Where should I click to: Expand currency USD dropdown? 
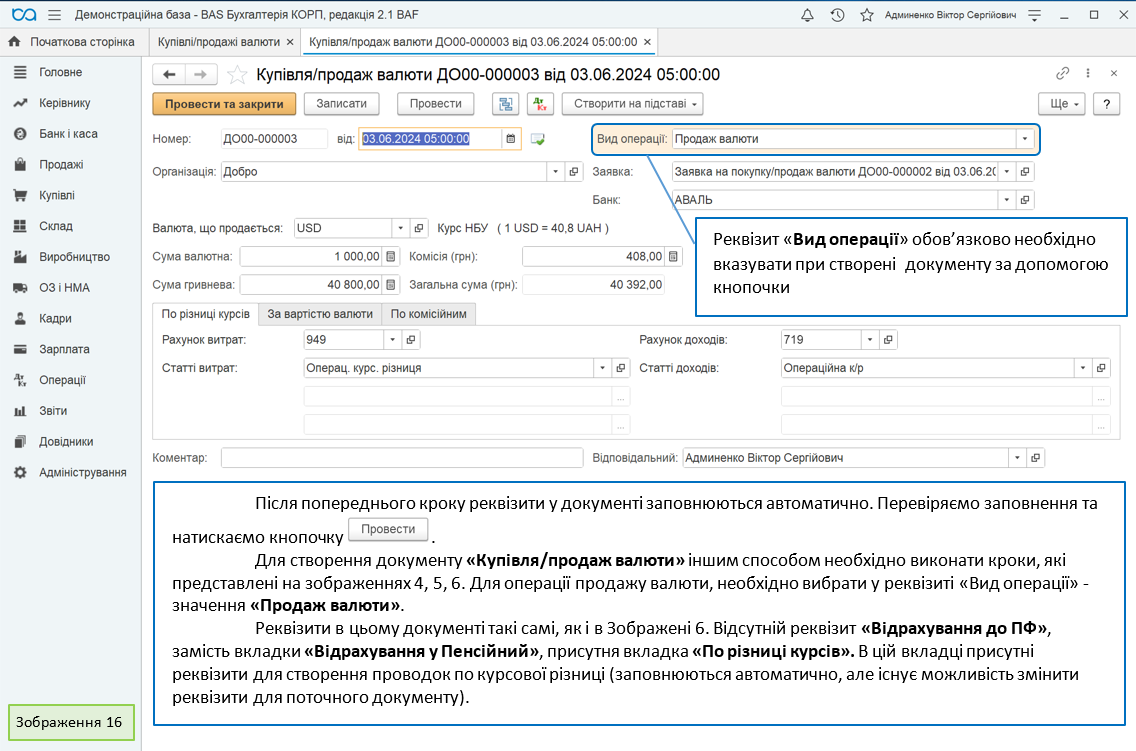[x=401, y=228]
